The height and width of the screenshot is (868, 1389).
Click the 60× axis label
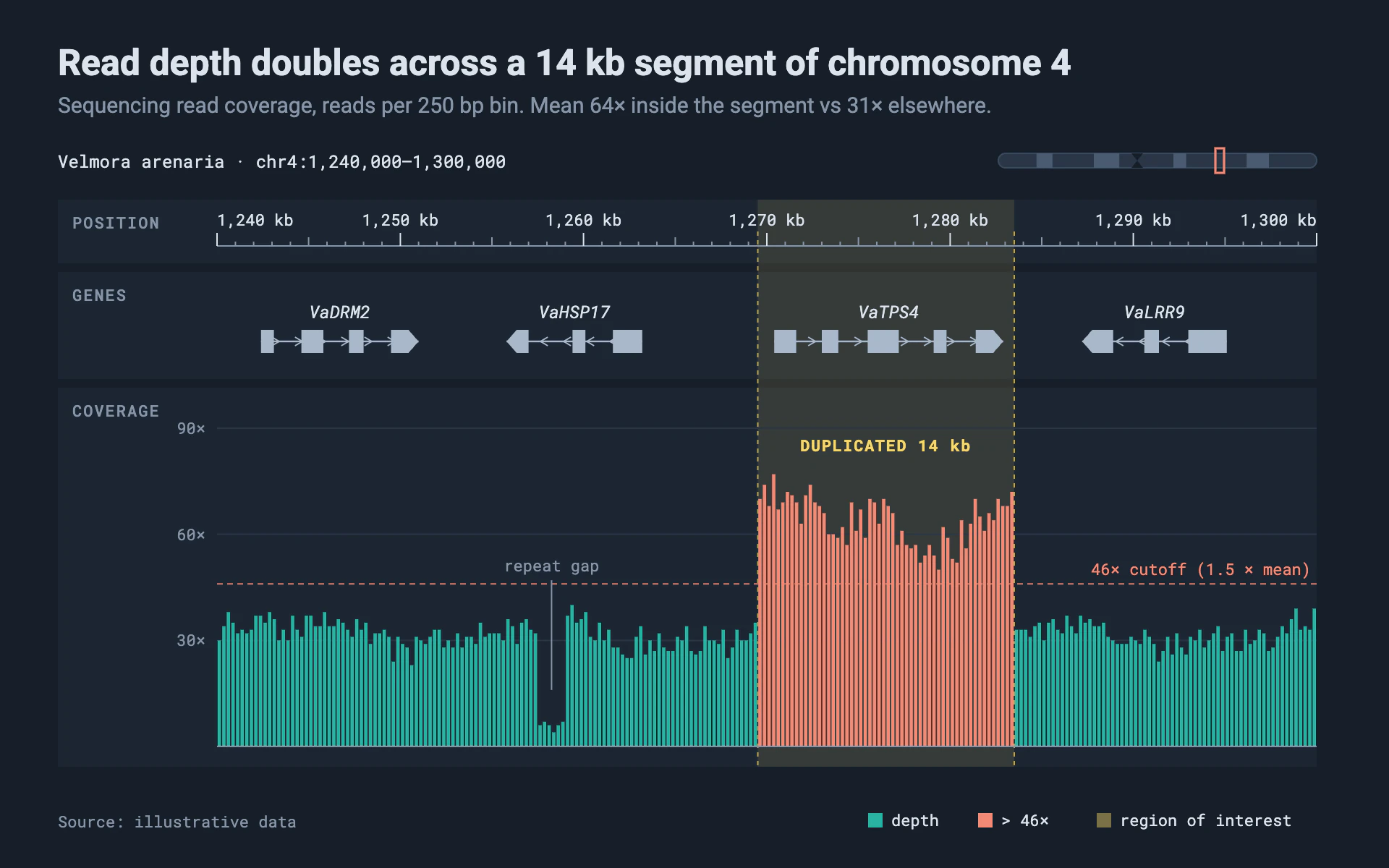(x=191, y=535)
